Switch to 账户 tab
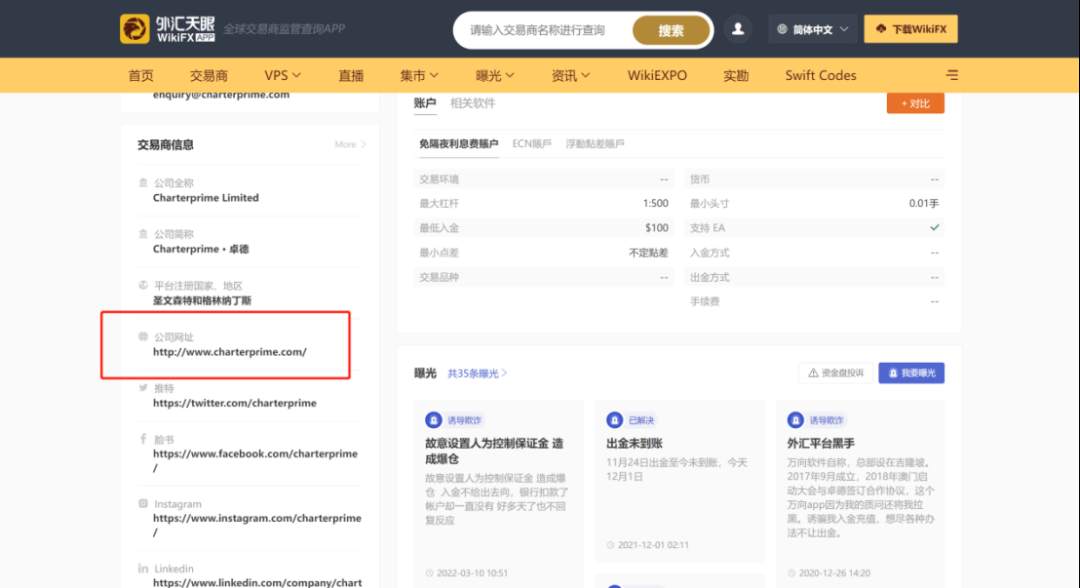1080x588 pixels. (x=425, y=103)
